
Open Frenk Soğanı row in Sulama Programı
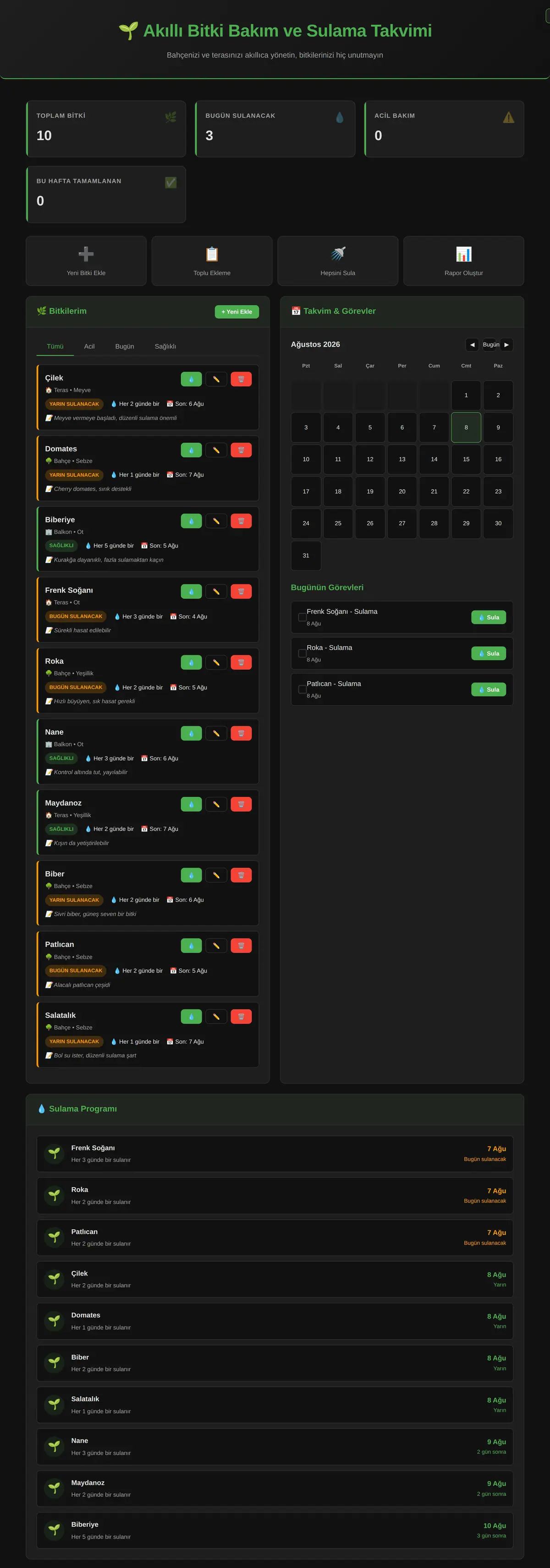(275, 1154)
